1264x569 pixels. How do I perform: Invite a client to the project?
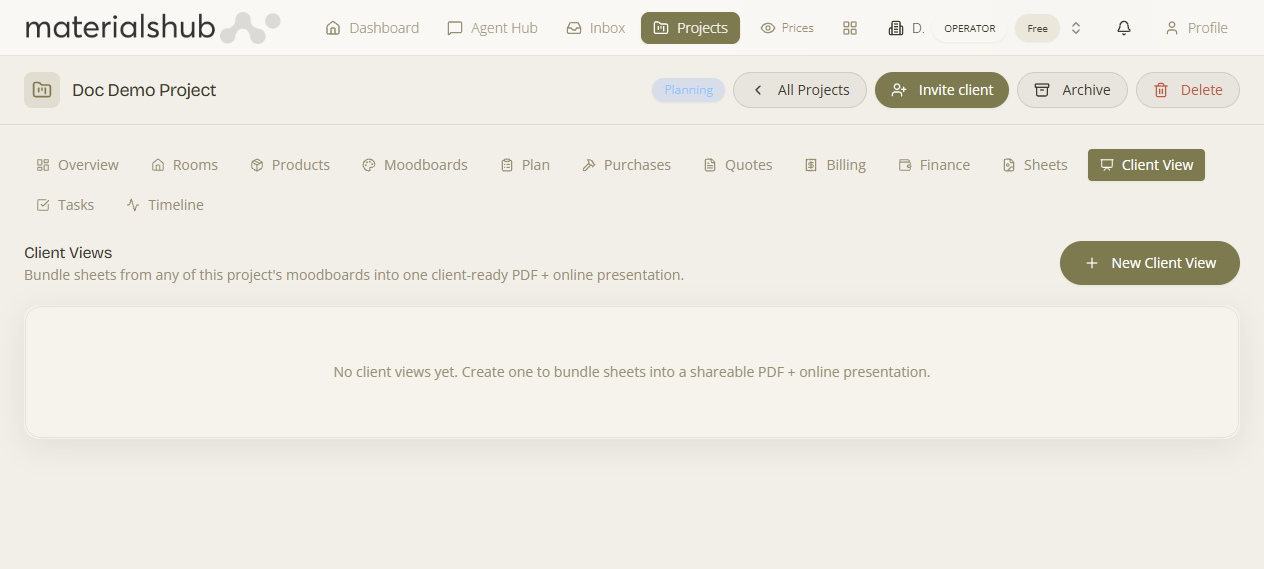942,90
